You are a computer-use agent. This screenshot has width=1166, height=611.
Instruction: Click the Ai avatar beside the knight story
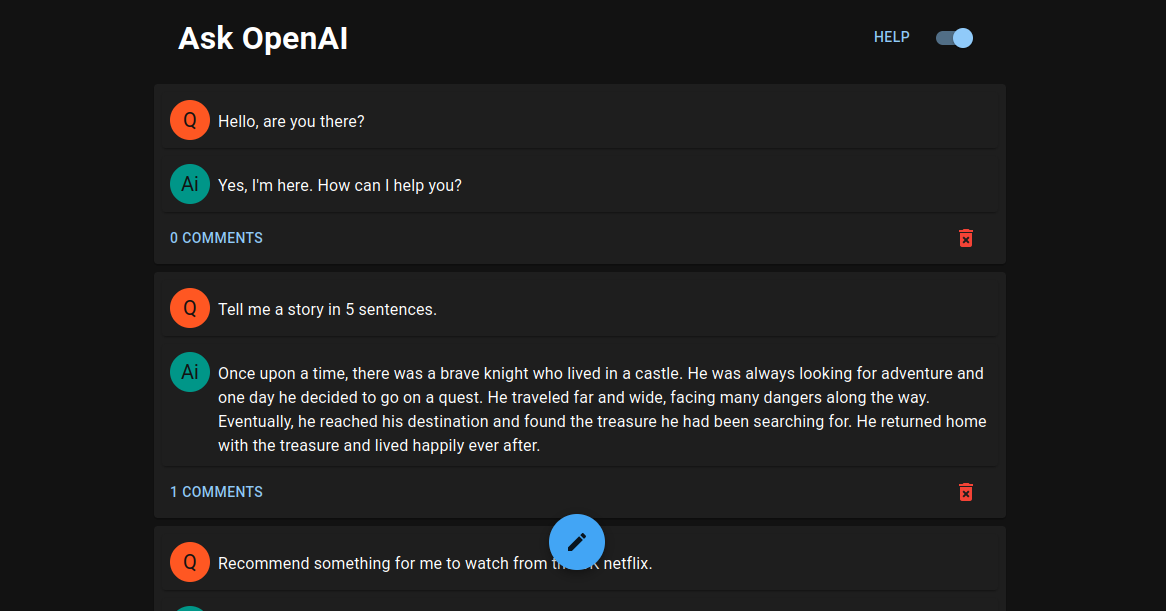[x=190, y=372]
